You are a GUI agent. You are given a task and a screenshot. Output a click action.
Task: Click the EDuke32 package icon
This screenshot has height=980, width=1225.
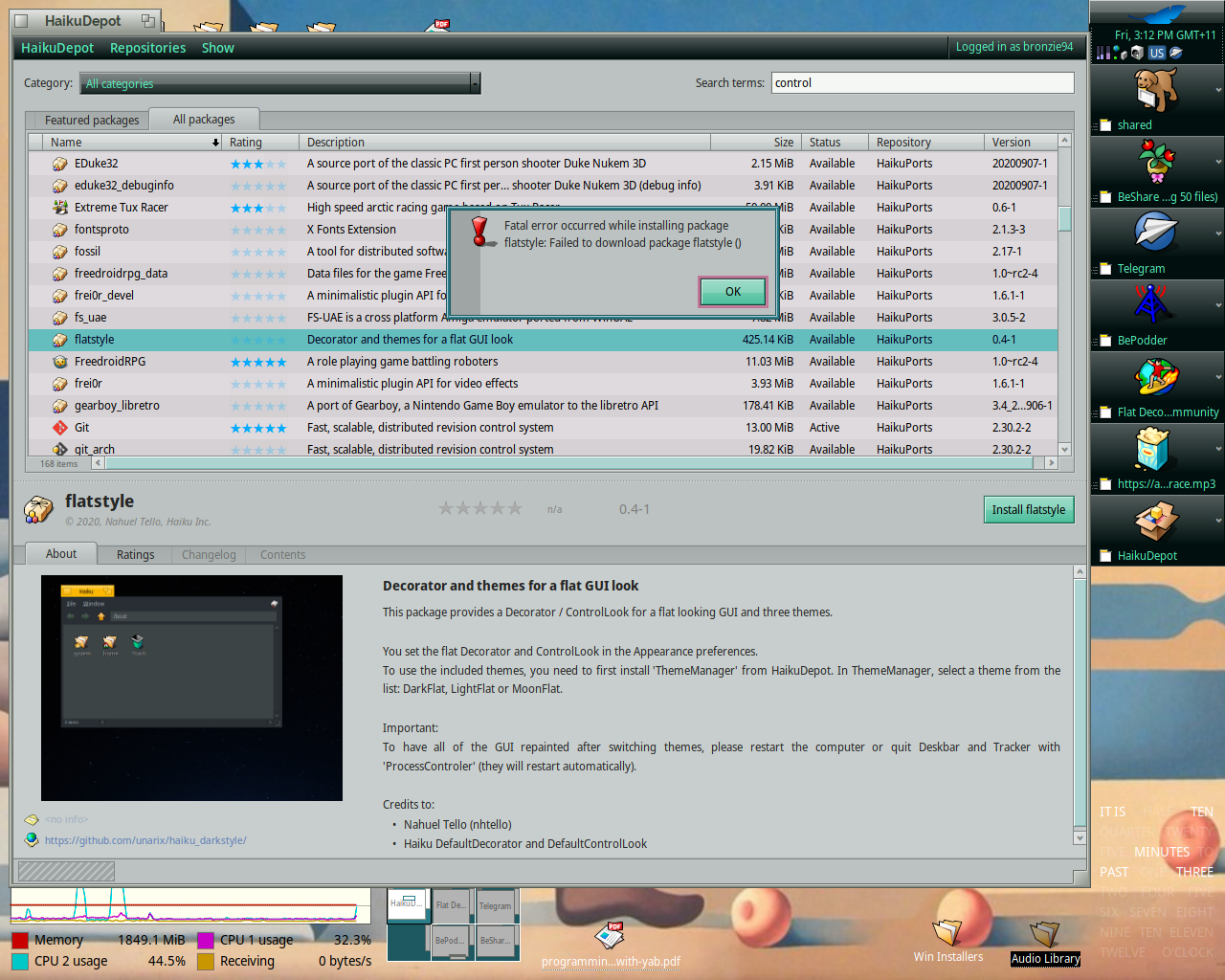60,164
